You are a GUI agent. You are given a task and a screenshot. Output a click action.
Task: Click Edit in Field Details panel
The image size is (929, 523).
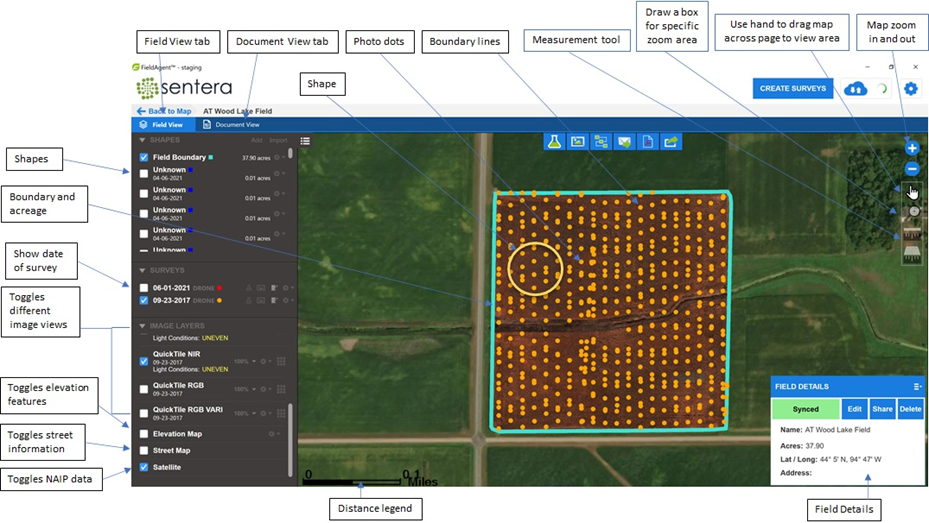click(x=854, y=409)
